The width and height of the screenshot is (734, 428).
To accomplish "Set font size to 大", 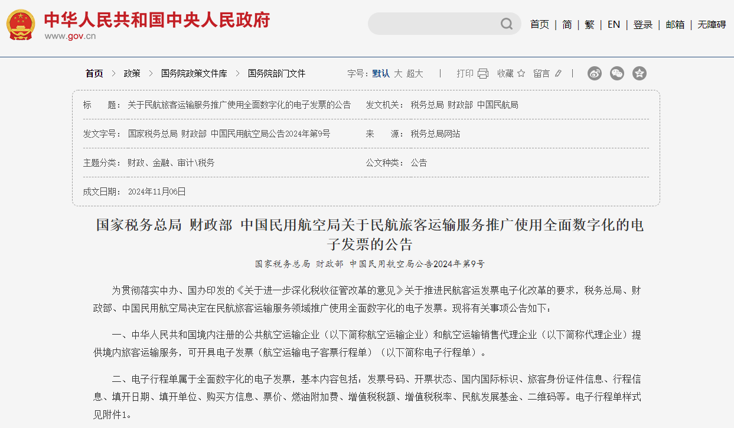I will 397,73.
